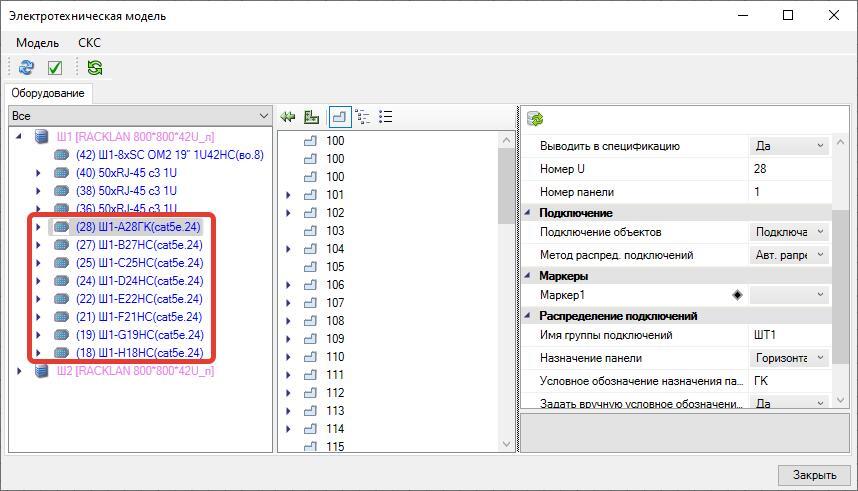Click the green double-arrow icon above port list

[x=288, y=117]
